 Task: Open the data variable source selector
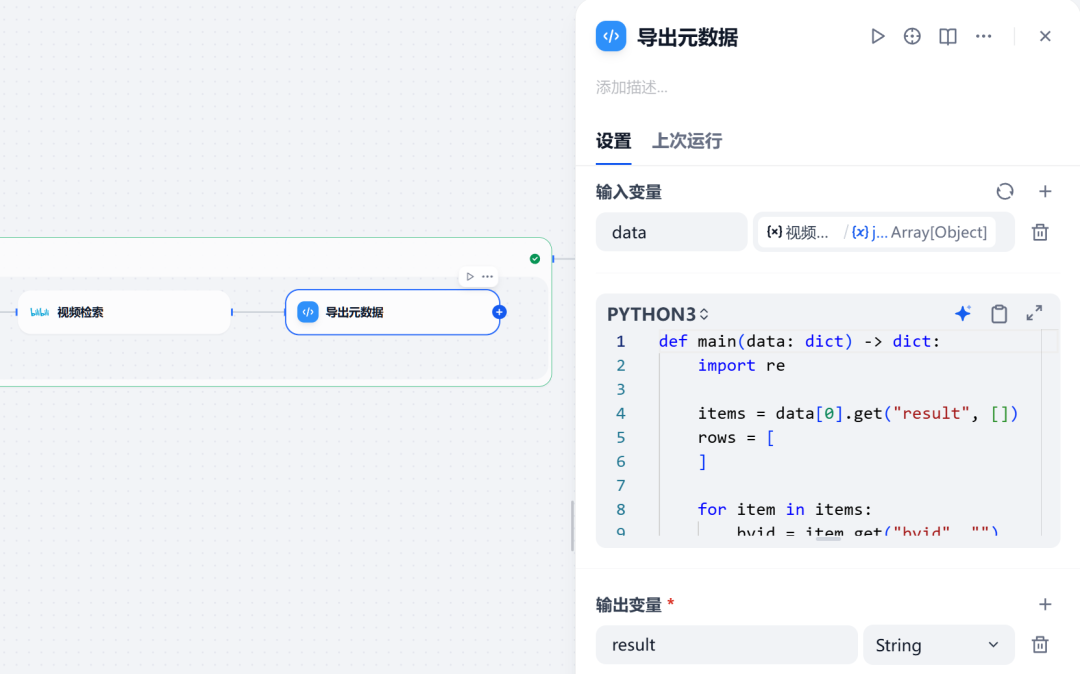884,233
